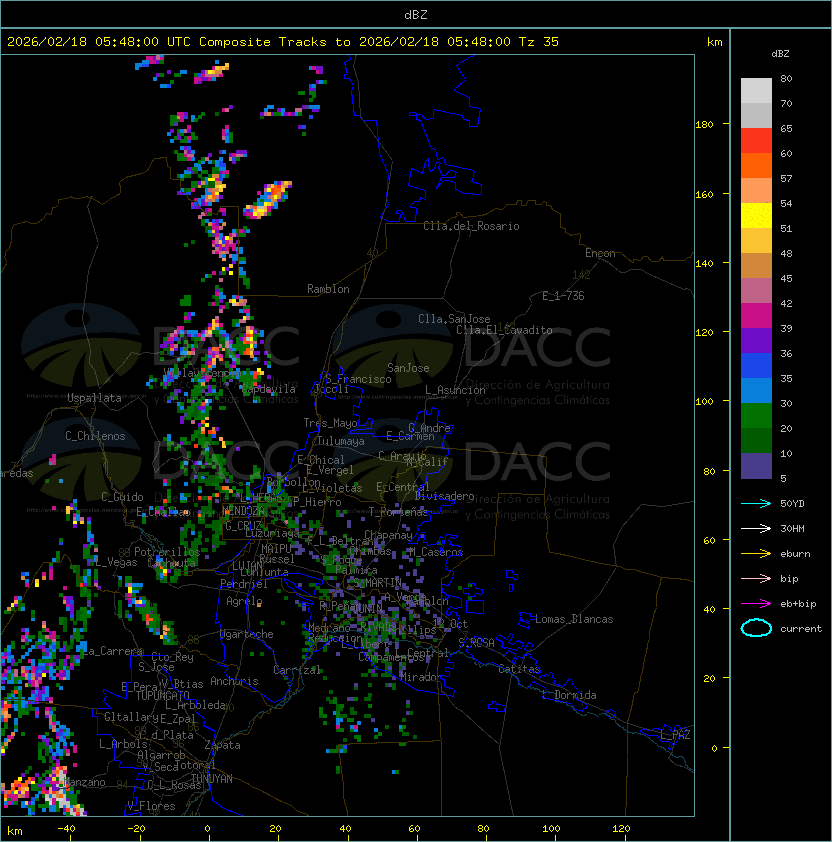
Task: Click the 'current' legend label
Action: coord(801,629)
